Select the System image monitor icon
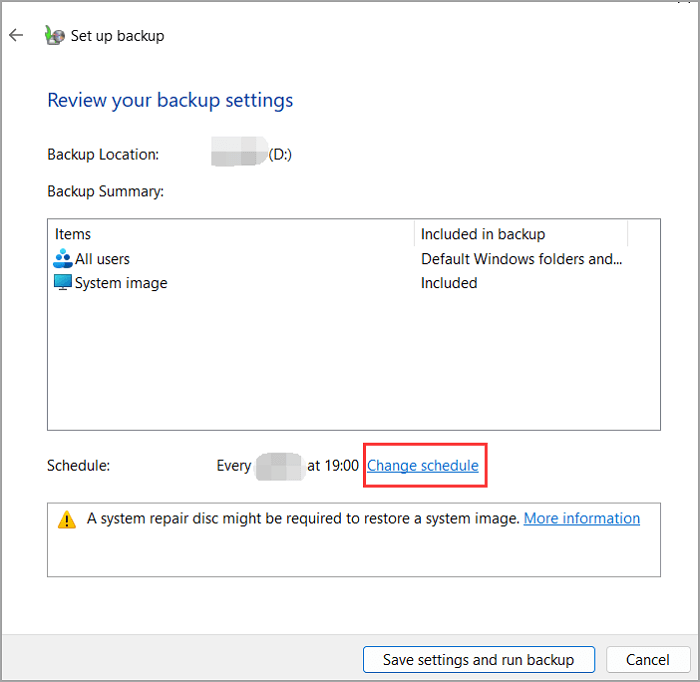The width and height of the screenshot is (700, 682). [62, 283]
